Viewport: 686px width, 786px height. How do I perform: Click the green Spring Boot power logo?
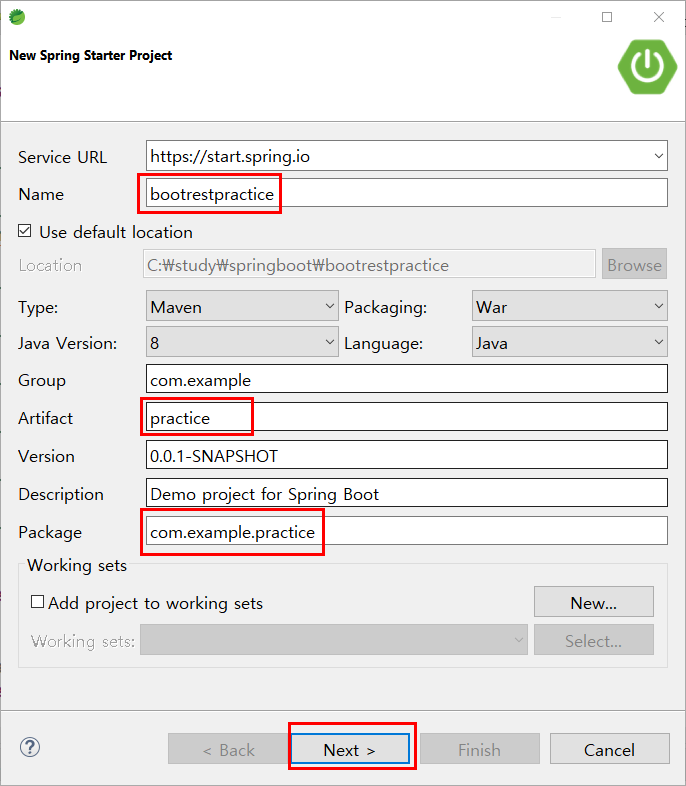tap(647, 67)
